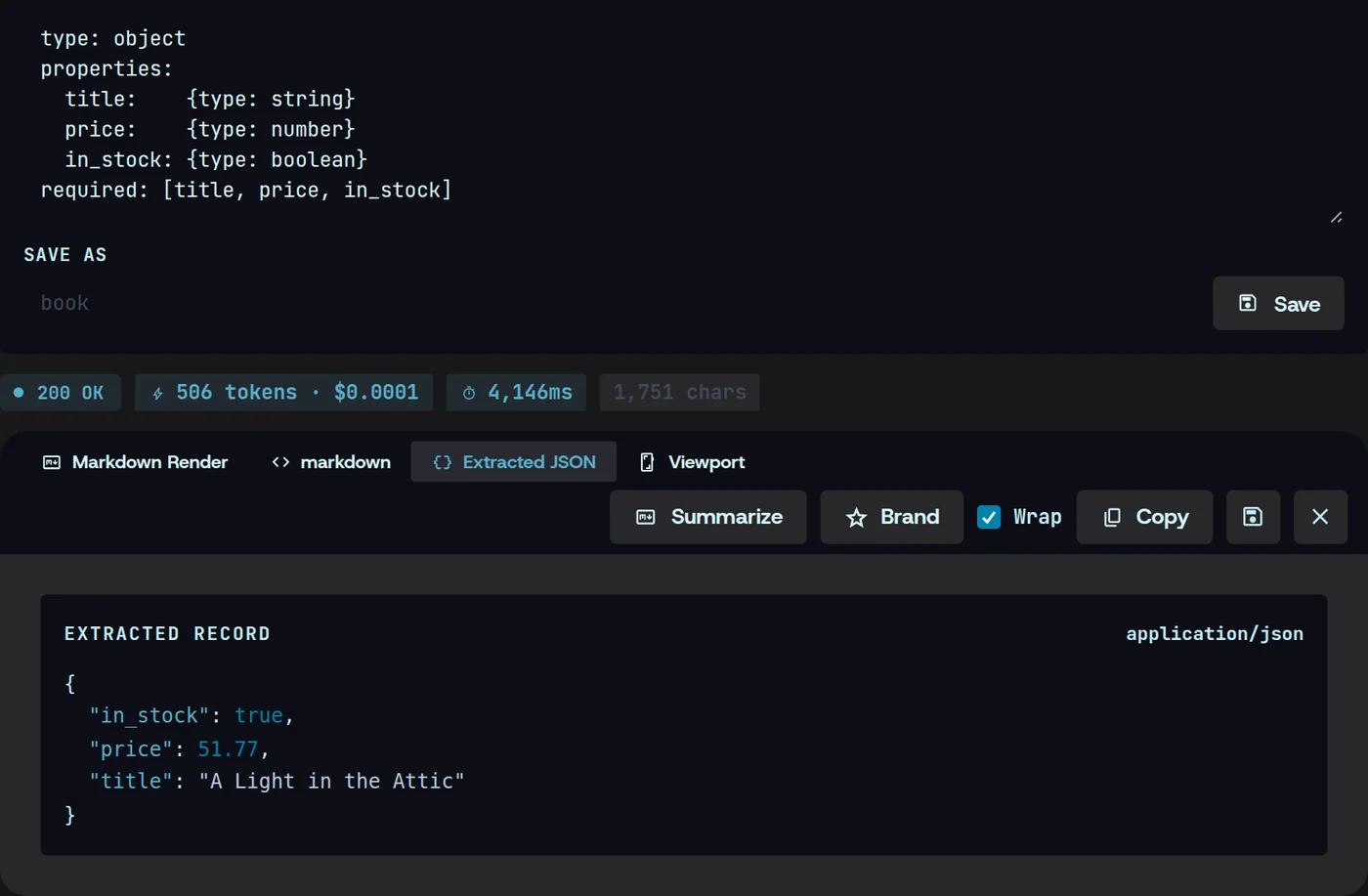
Task: Click the Summarize button
Action: 708,517
